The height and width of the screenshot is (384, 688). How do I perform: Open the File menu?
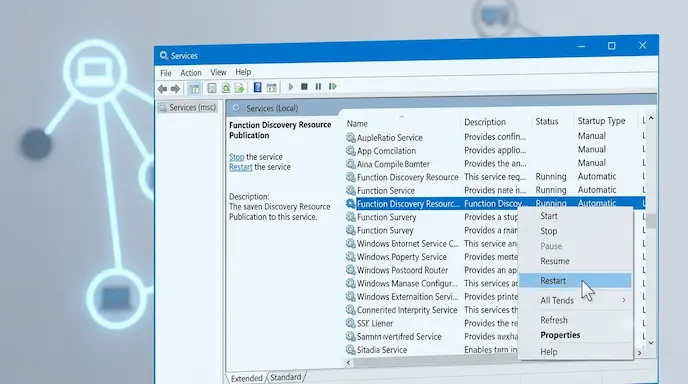(x=165, y=73)
